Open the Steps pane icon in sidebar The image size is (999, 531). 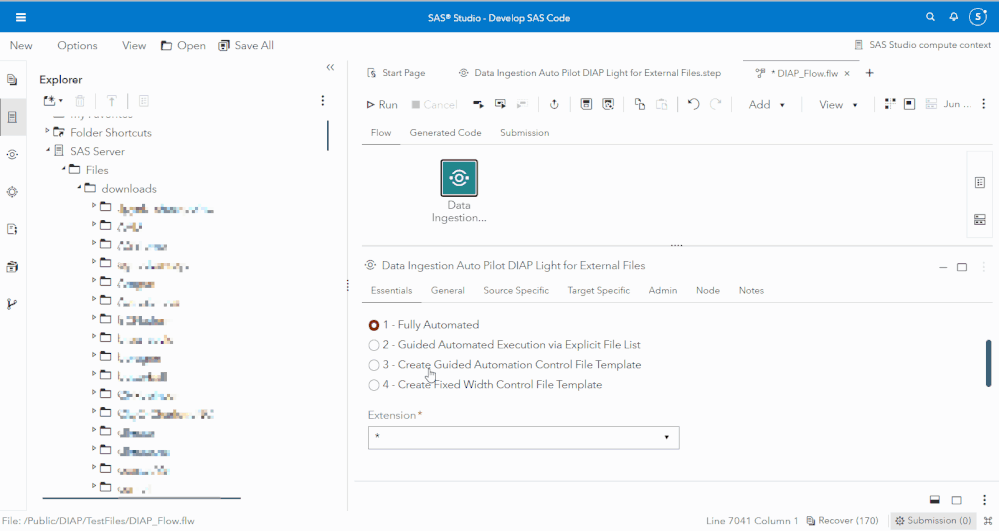coord(12,155)
